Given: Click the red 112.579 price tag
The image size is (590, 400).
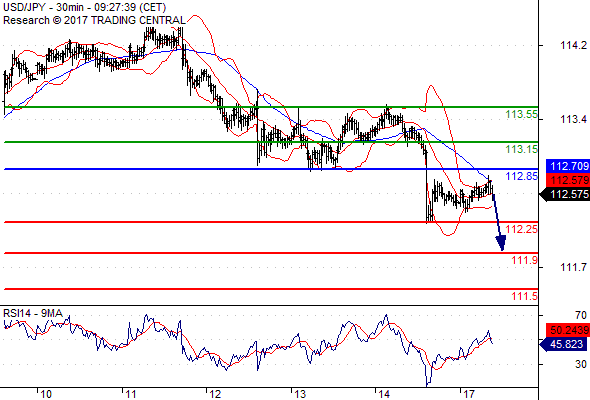Looking at the screenshot, I should pyautogui.click(x=568, y=180).
